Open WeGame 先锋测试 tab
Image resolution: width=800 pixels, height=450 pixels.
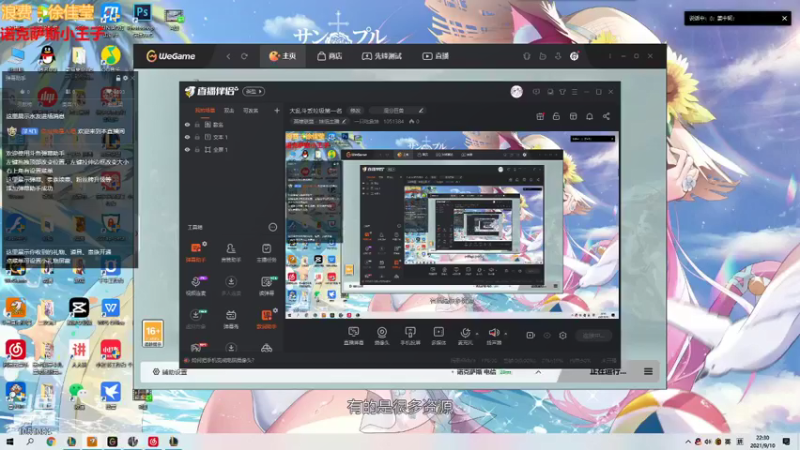coord(382,56)
